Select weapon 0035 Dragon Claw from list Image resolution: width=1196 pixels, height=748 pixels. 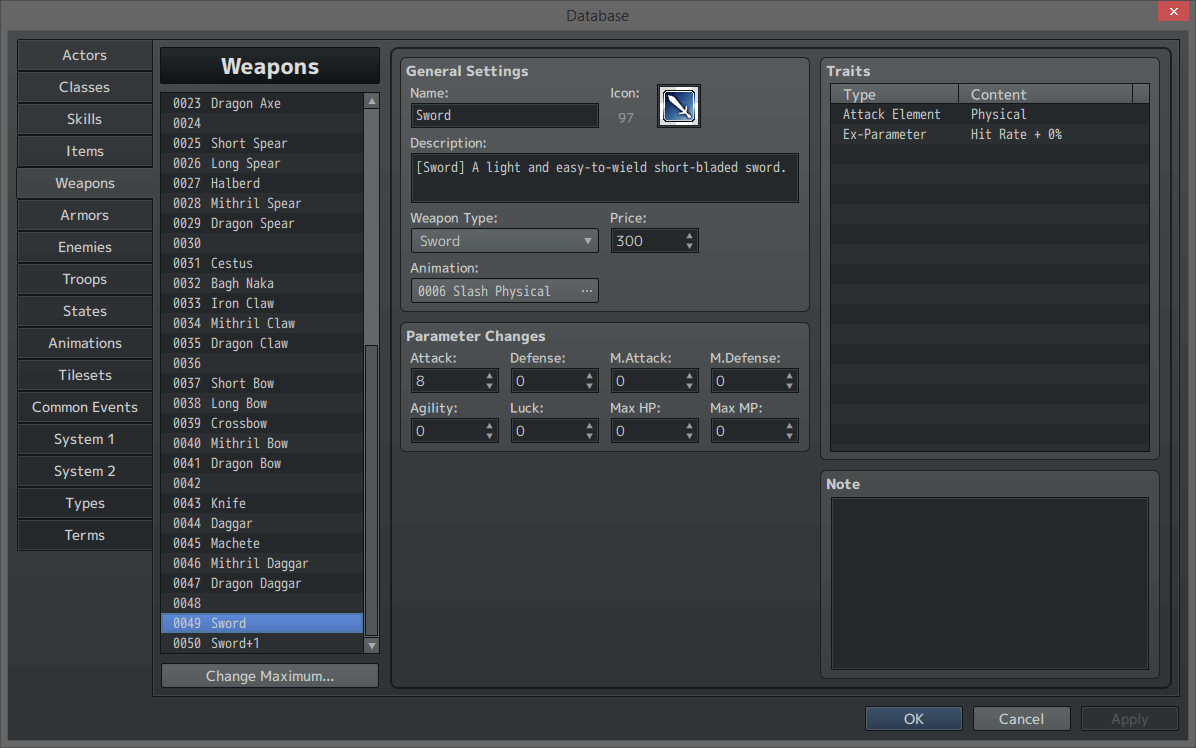(x=260, y=343)
